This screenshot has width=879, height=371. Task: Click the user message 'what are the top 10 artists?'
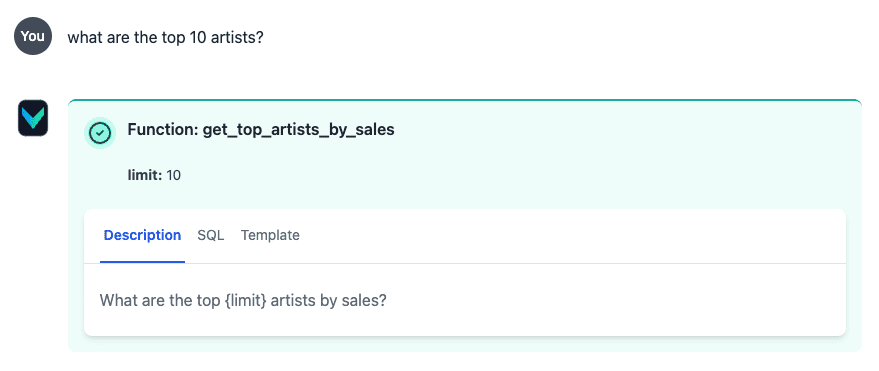pyautogui.click(x=165, y=38)
